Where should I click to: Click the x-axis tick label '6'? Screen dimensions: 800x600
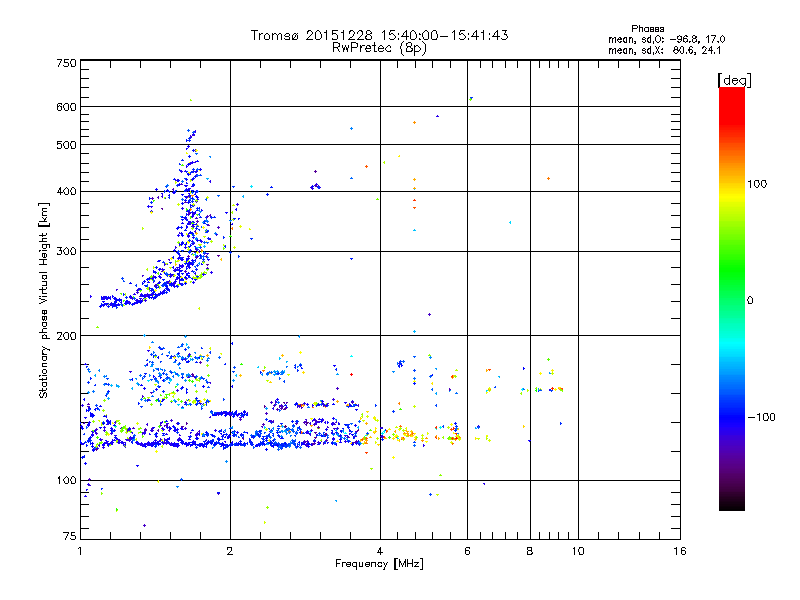467,551
